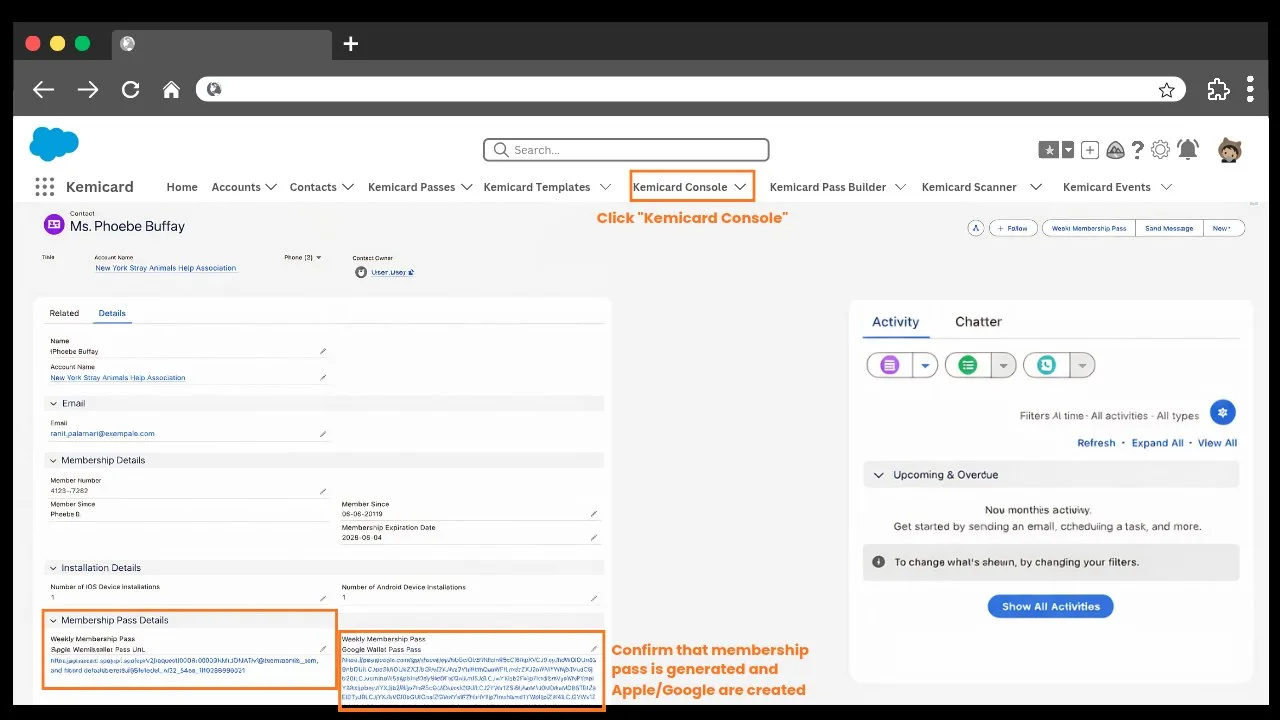Viewport: 1280px width, 720px height.
Task: Click the Favorites star icon
Action: [x=1049, y=150]
